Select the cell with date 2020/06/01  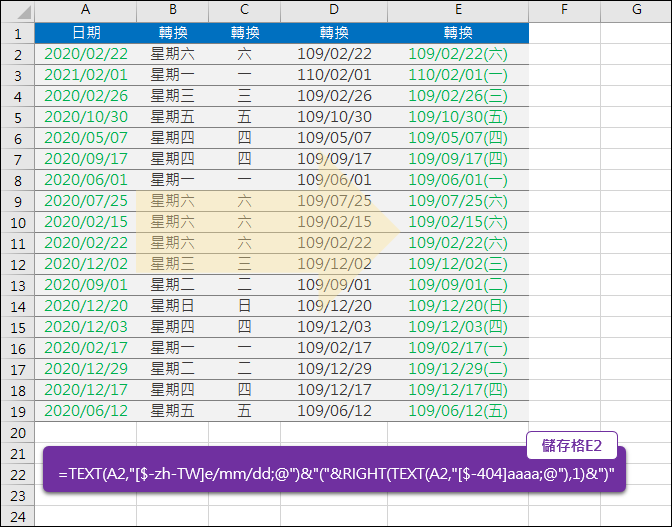86,180
